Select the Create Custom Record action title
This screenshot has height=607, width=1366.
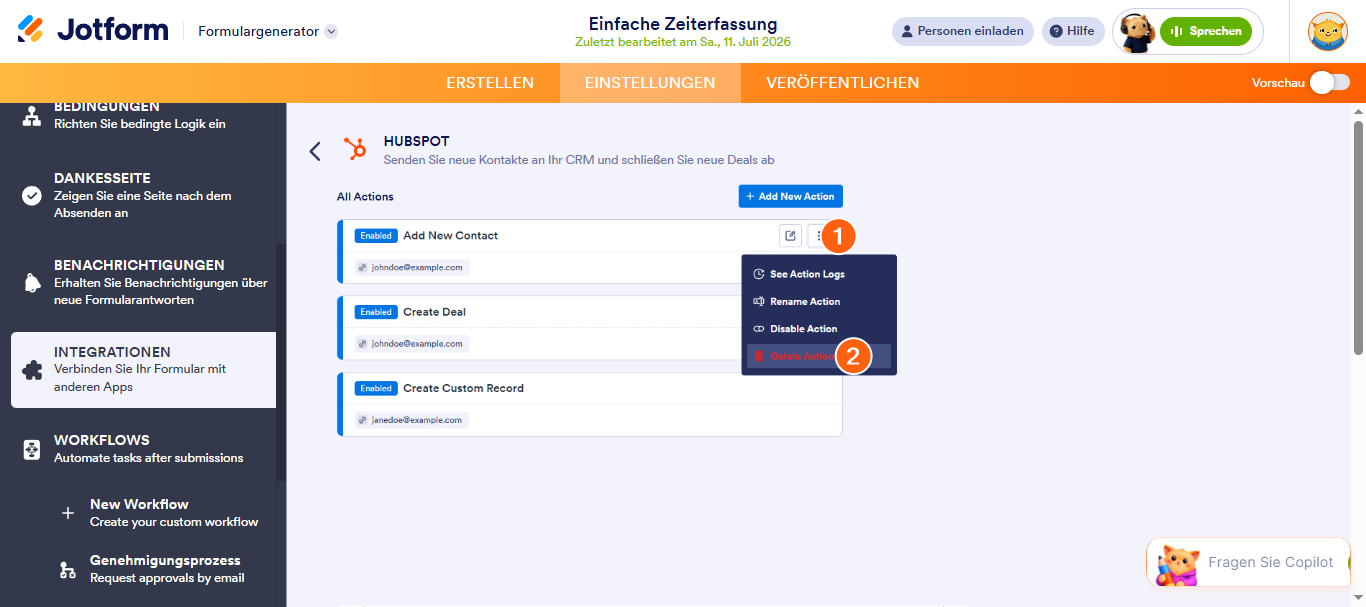coord(463,388)
